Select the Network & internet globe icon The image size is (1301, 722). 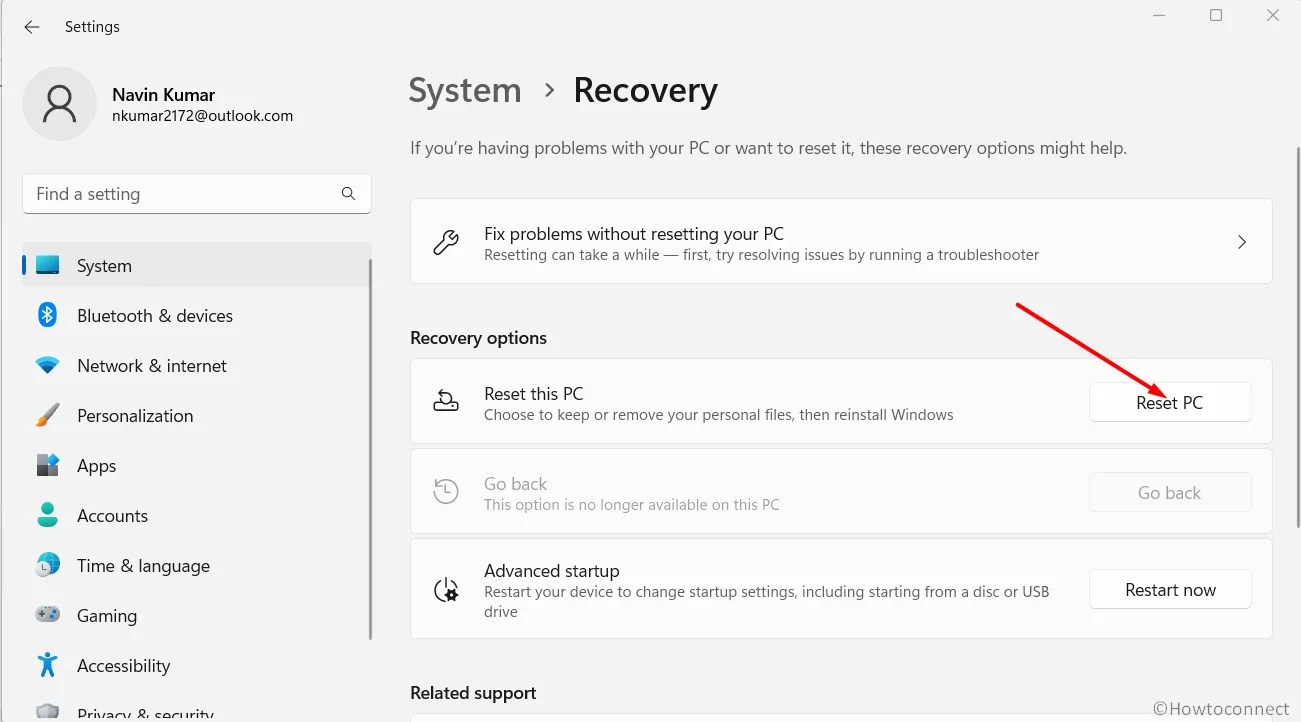(x=48, y=365)
